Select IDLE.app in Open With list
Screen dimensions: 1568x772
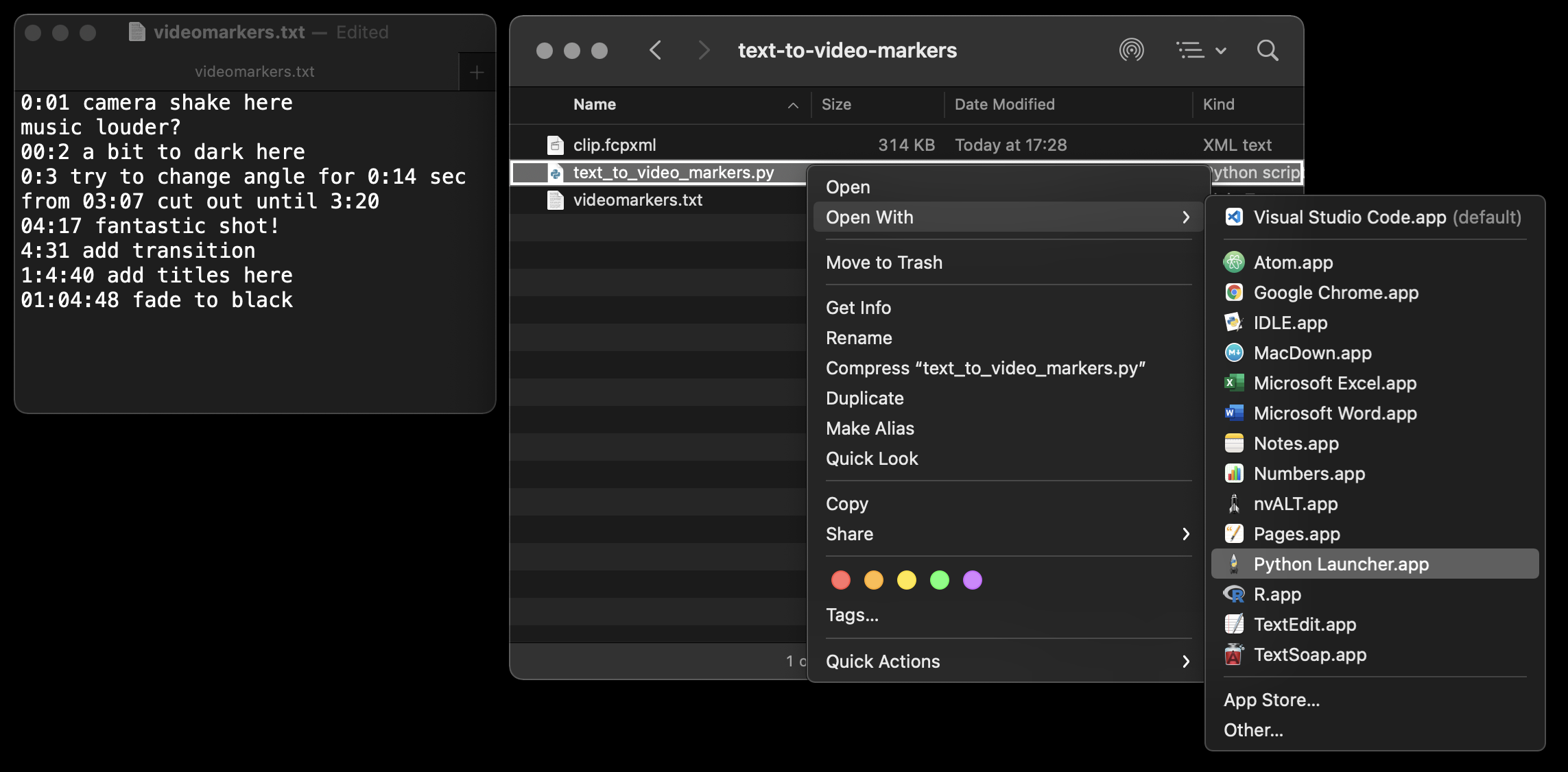click(x=1290, y=323)
